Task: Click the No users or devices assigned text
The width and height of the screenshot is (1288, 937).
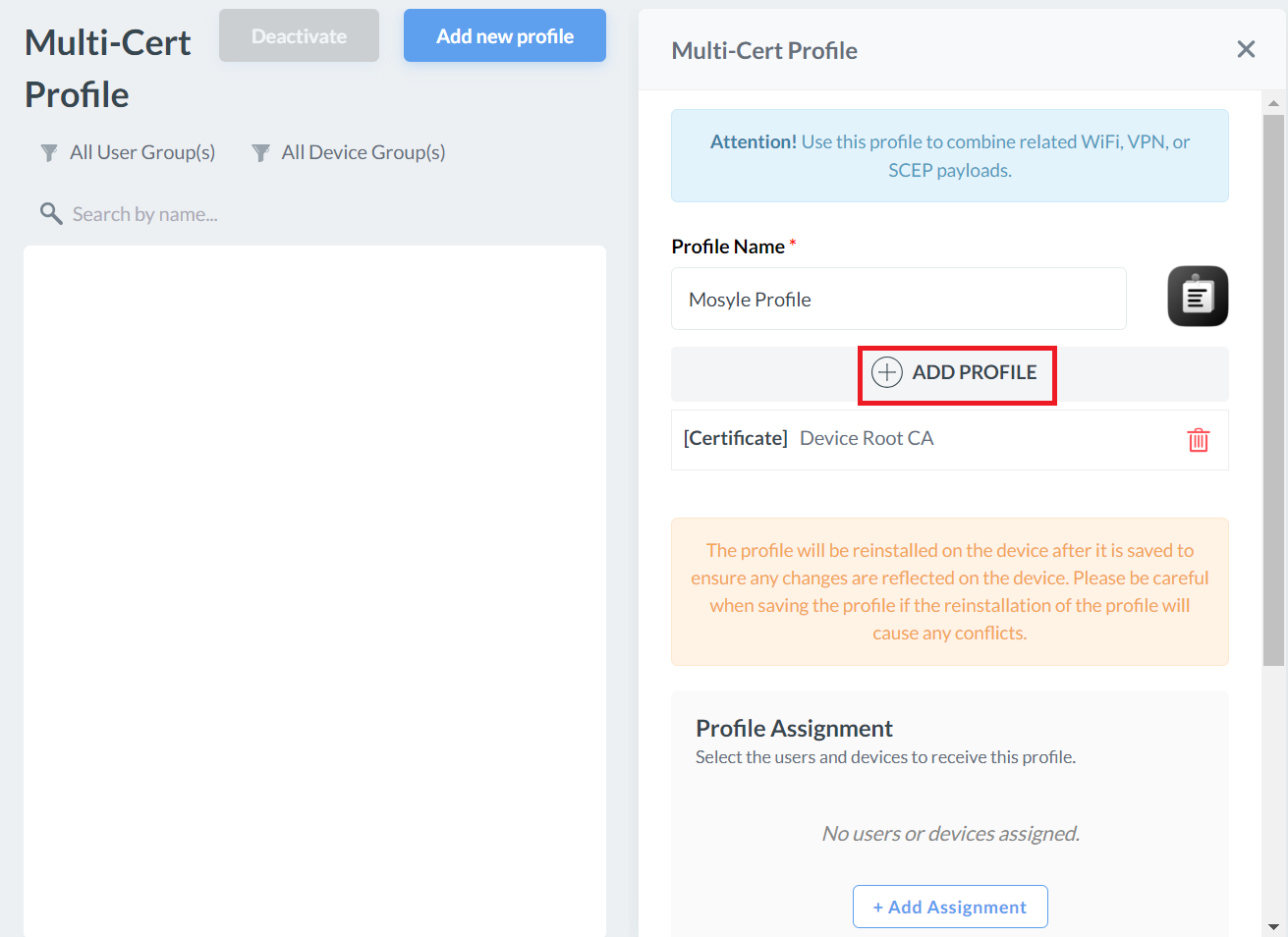Action: pyautogui.click(x=949, y=834)
